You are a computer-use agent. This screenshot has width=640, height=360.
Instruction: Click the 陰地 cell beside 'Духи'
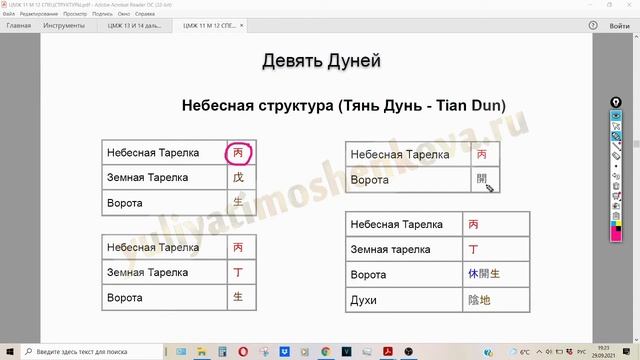click(x=496, y=300)
